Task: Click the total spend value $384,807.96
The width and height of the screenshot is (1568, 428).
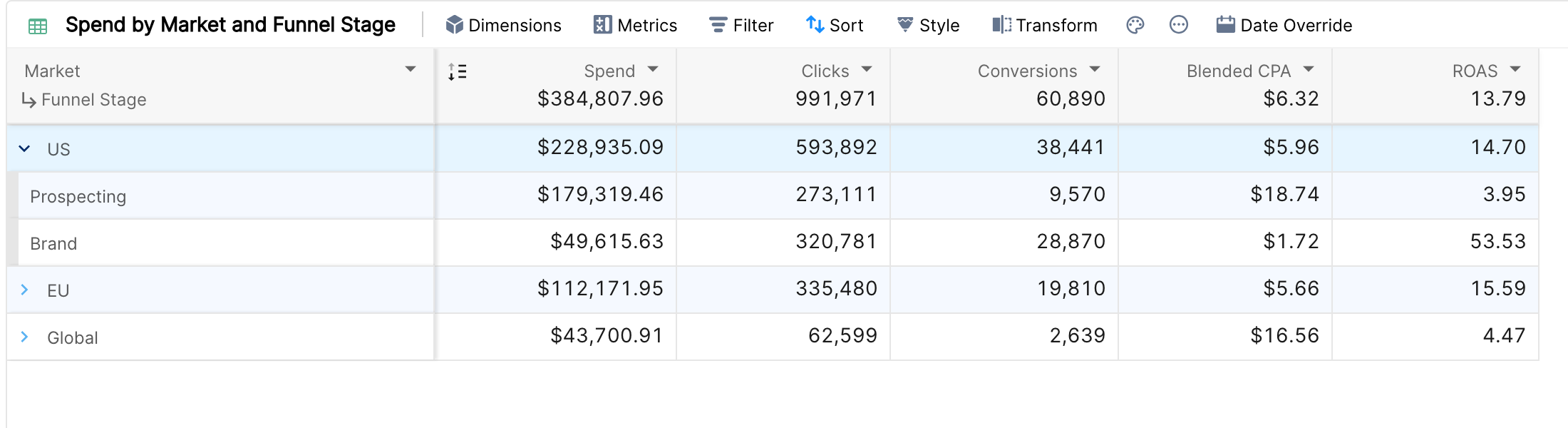Action: pos(600,98)
